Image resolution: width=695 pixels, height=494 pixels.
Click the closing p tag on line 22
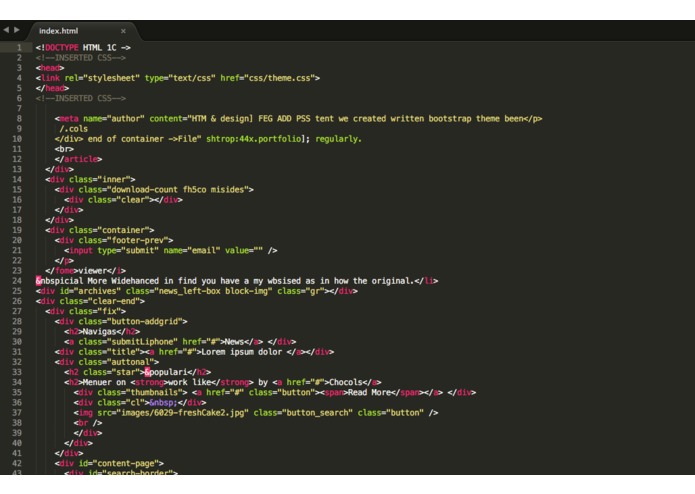pyautogui.click(x=64, y=261)
